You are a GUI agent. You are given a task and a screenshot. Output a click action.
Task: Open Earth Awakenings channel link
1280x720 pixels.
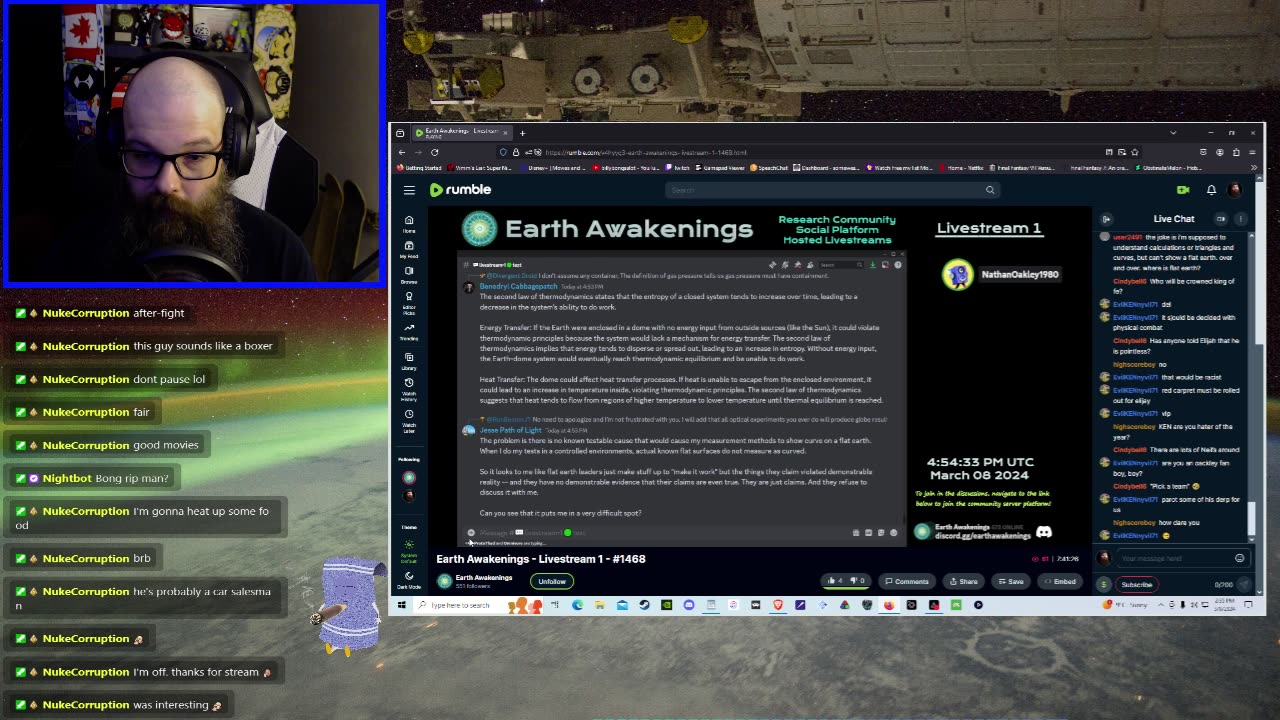(x=483, y=578)
